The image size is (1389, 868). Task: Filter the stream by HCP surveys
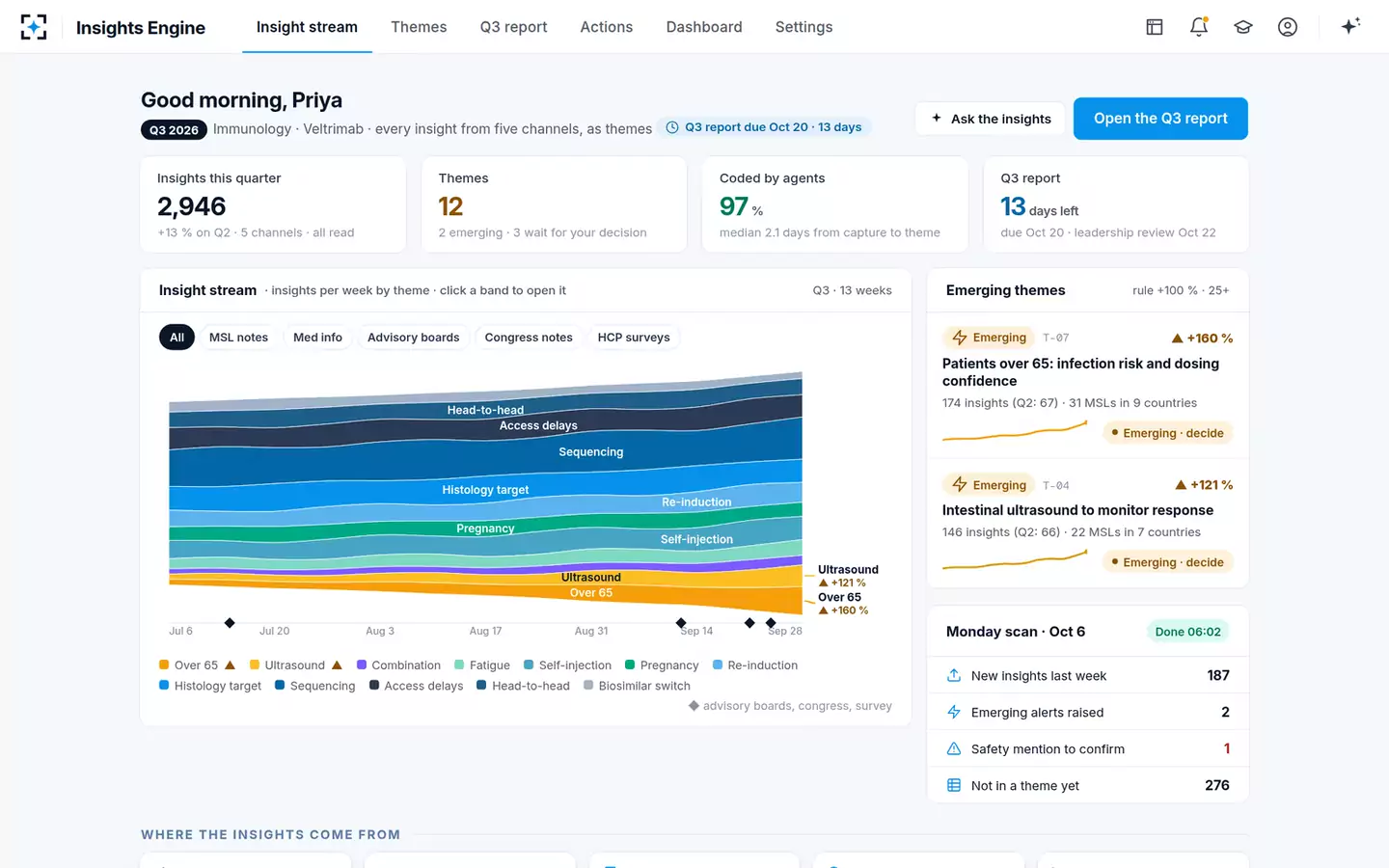tap(634, 338)
